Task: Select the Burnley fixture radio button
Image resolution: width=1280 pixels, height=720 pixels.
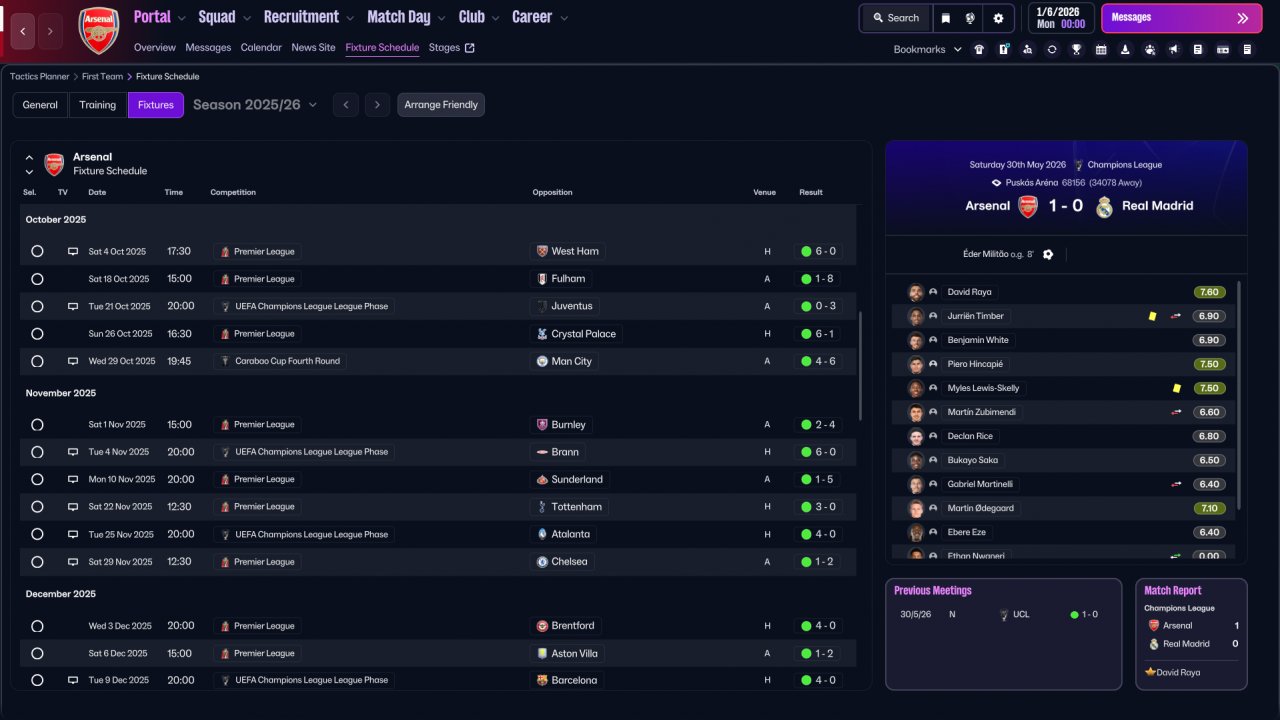Action: pyautogui.click(x=37, y=425)
